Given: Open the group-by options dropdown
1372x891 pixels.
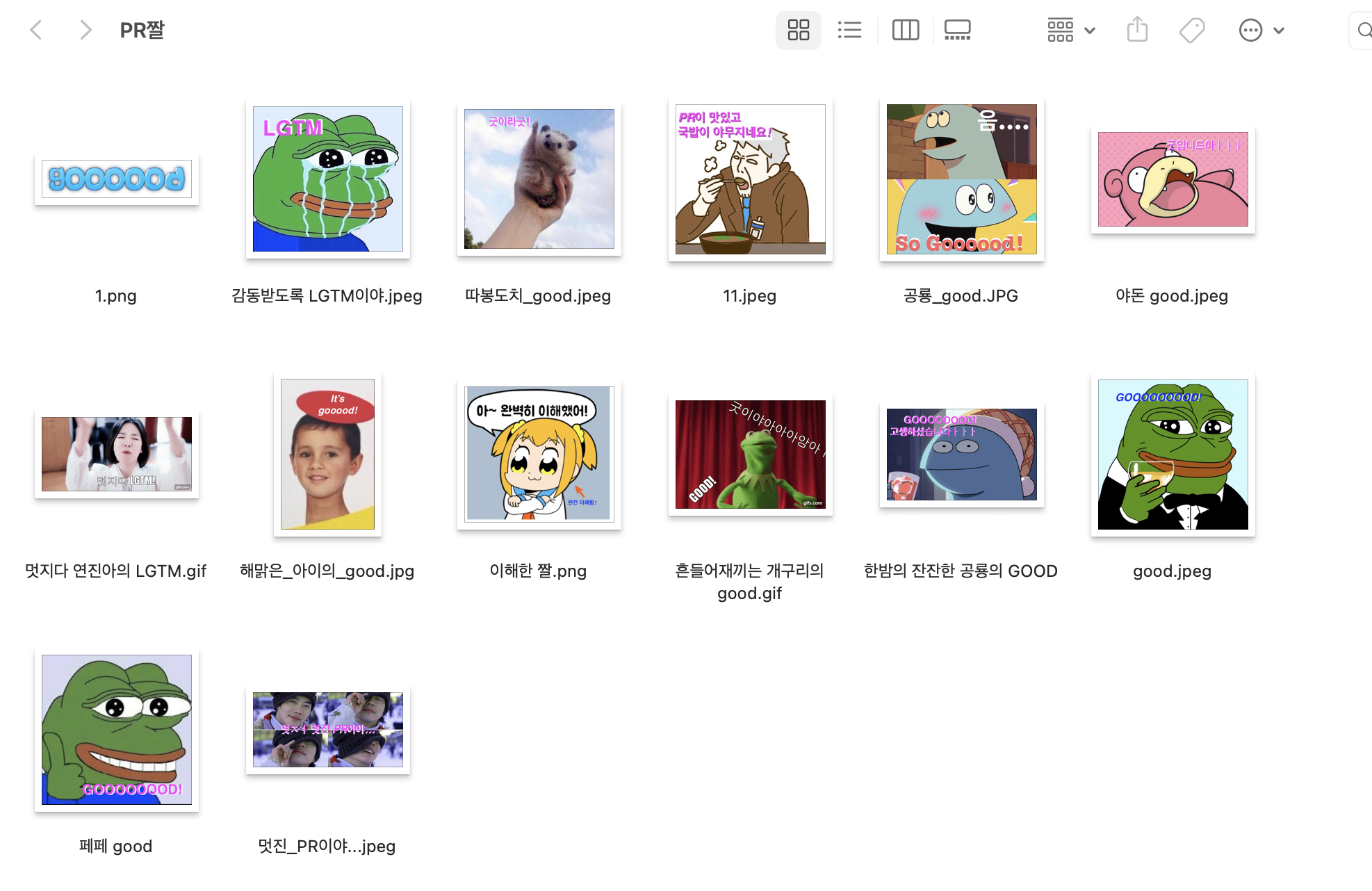Looking at the screenshot, I should pyautogui.click(x=1070, y=30).
